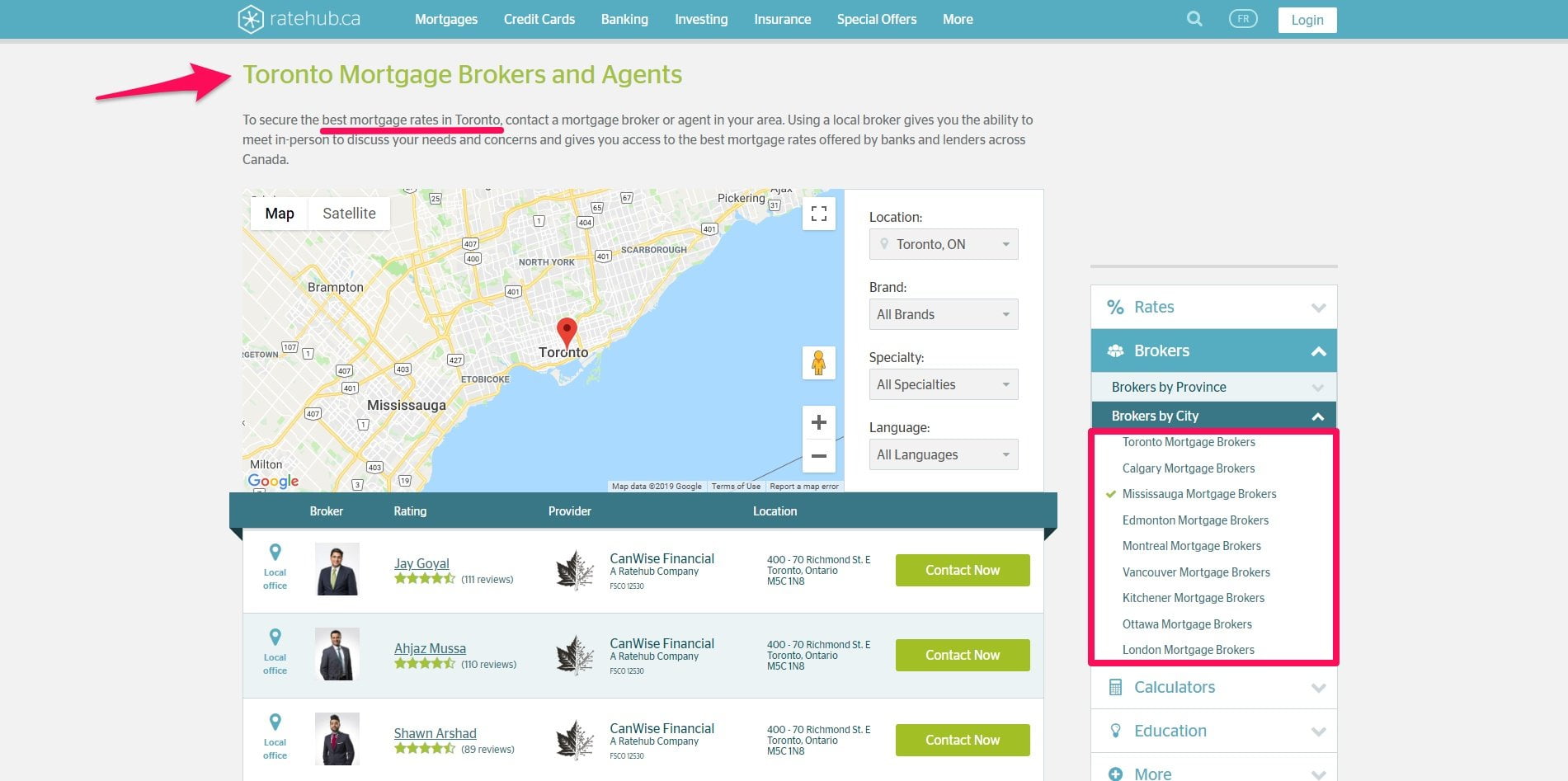Zoom in on the map
This screenshot has width=1568, height=781.
point(819,422)
